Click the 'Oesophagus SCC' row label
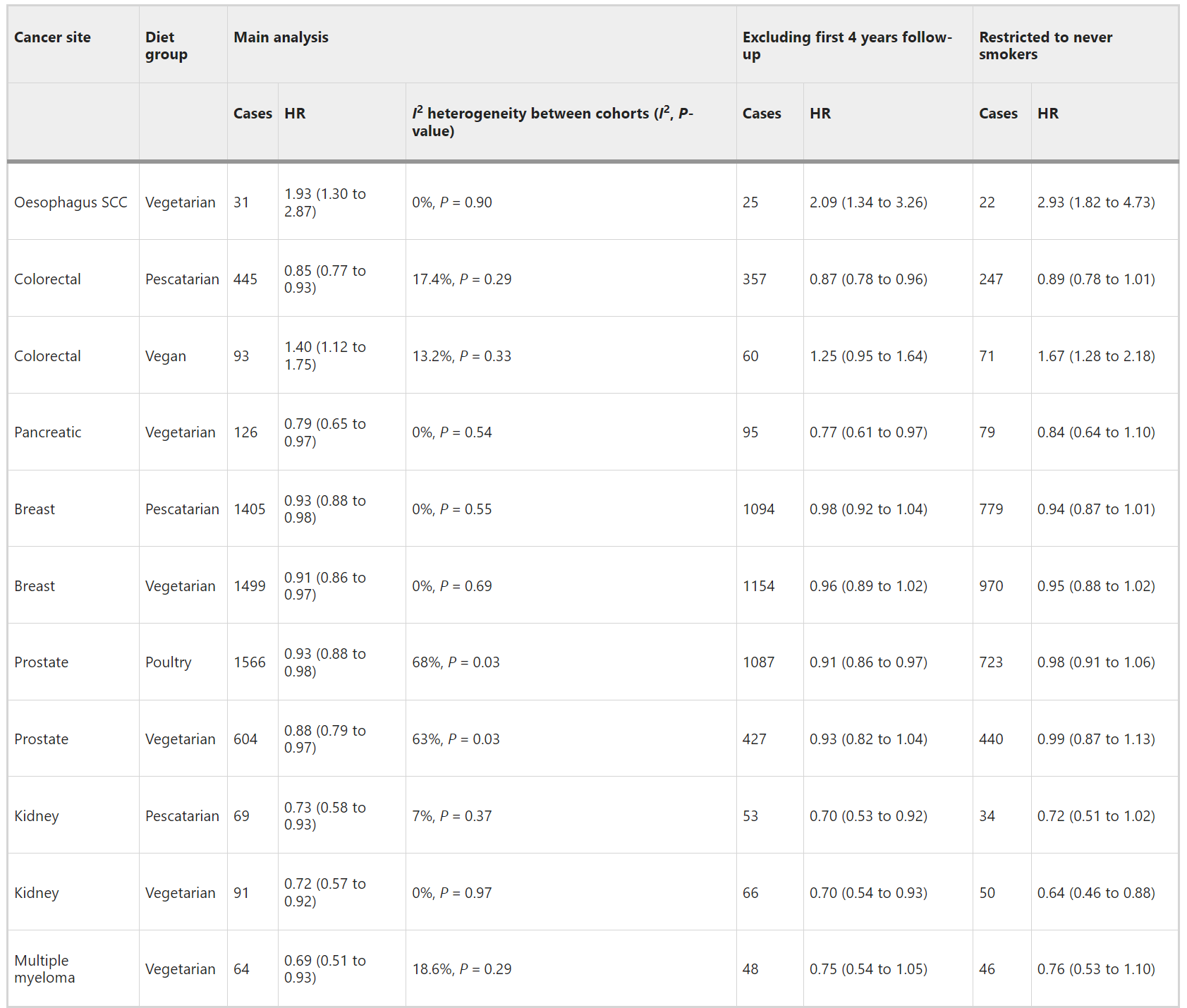 (71, 202)
